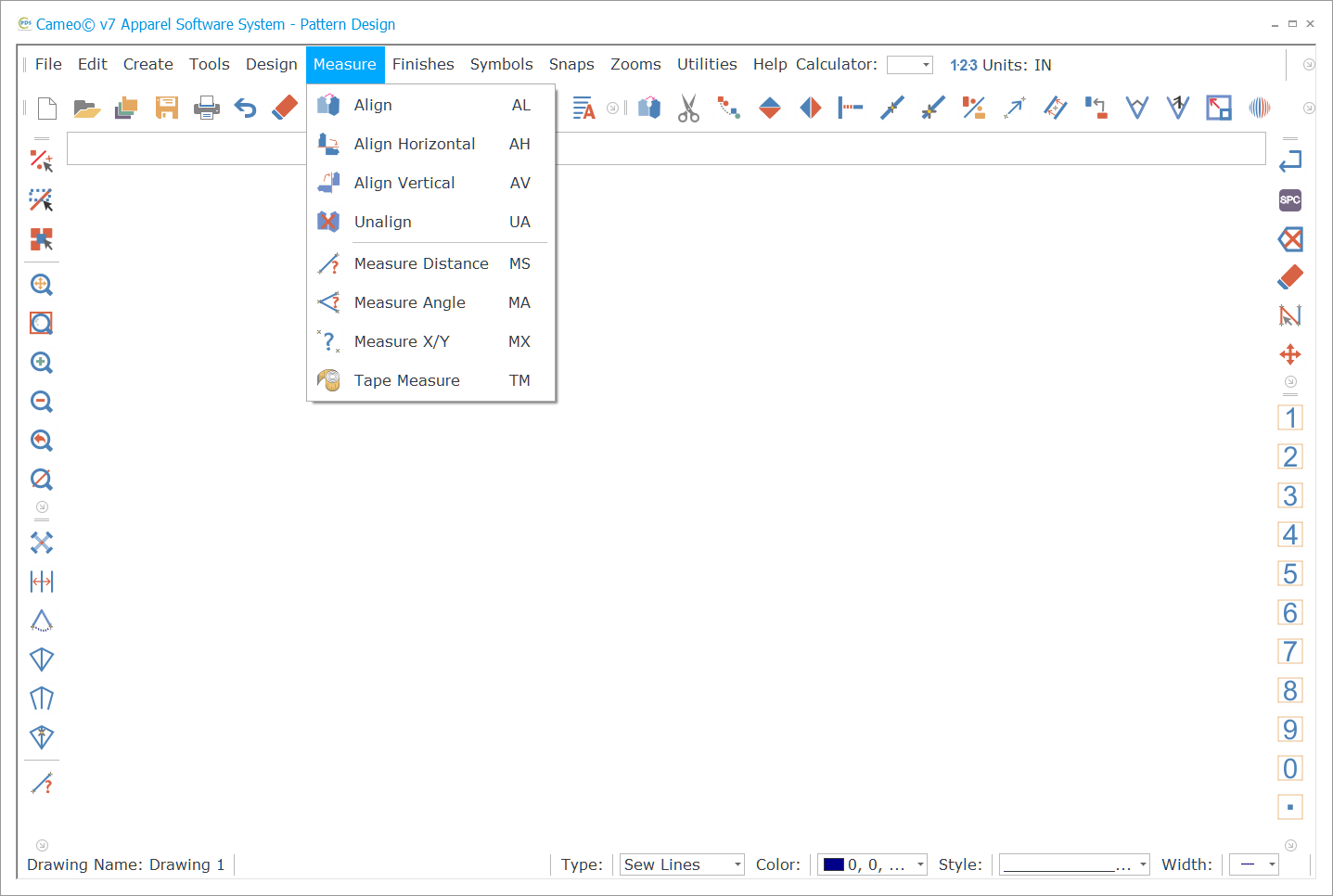
Task: Toggle the 1·2·3 Units: IN indicator
Action: pos(1000,65)
